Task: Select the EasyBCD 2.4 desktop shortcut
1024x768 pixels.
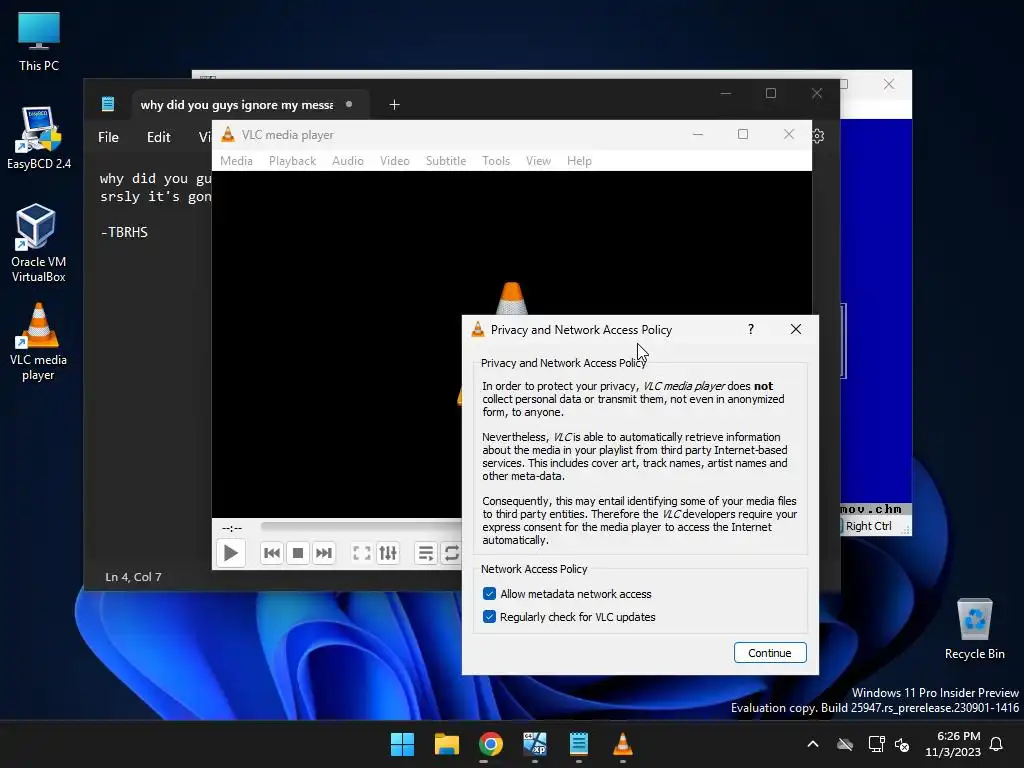Action: [39, 138]
